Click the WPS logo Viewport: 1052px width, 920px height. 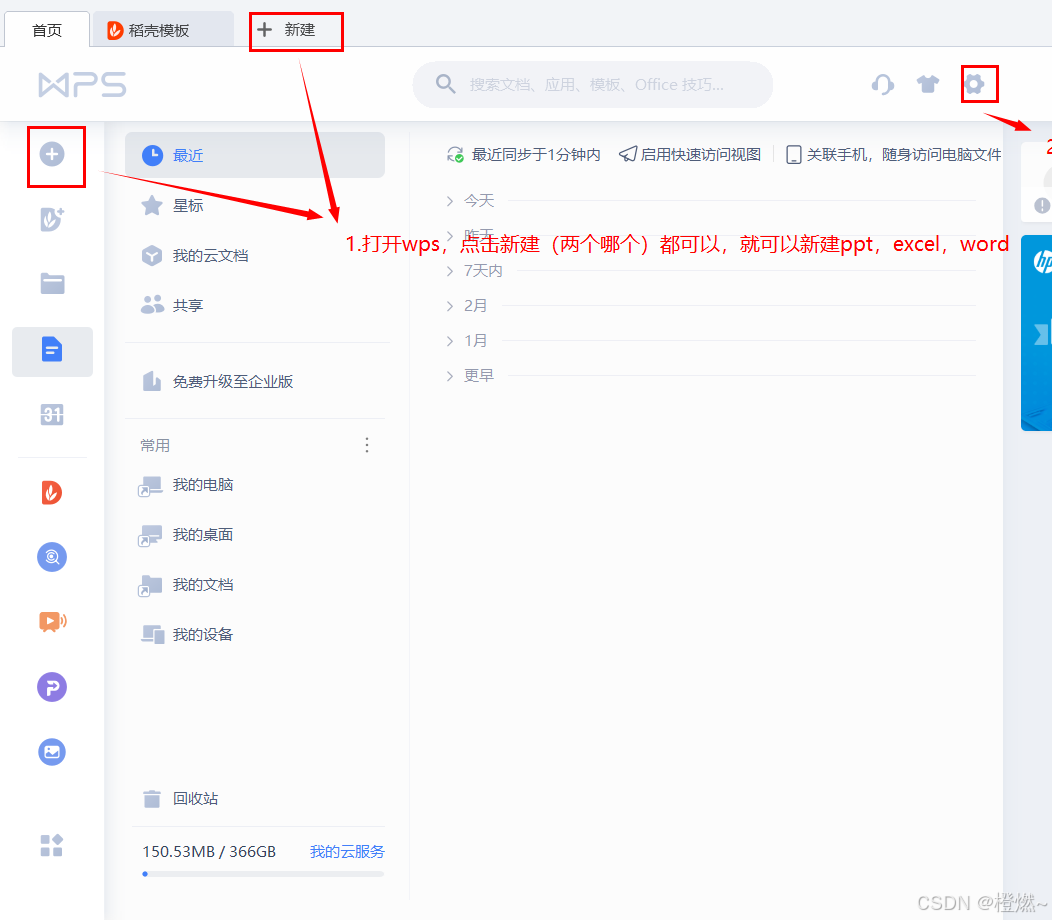tap(82, 85)
